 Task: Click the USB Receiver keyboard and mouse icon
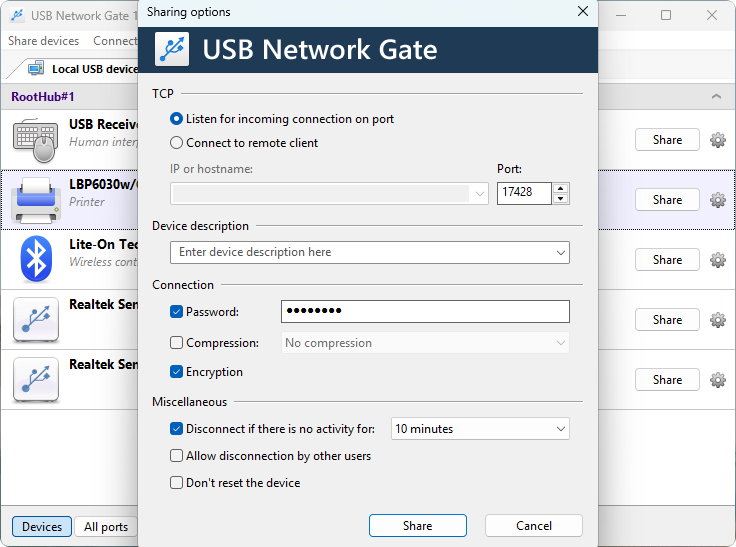point(36,140)
